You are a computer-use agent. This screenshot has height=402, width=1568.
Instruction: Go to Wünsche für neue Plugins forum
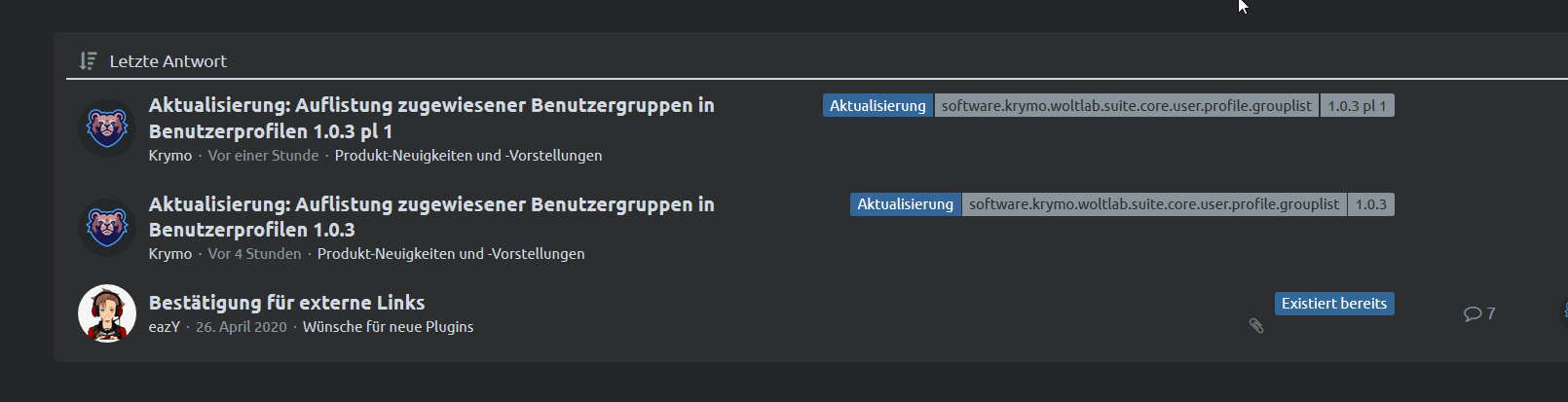pos(388,327)
